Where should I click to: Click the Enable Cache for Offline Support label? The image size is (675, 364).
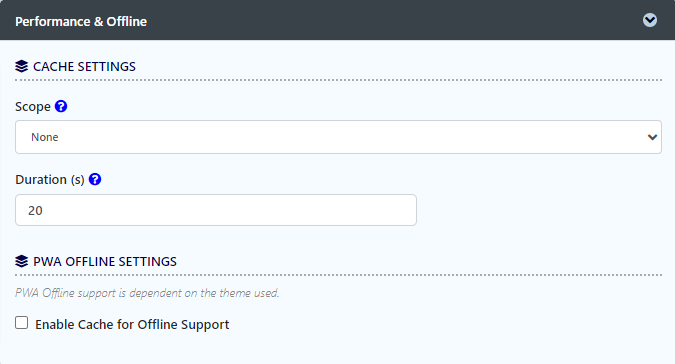pos(132,324)
